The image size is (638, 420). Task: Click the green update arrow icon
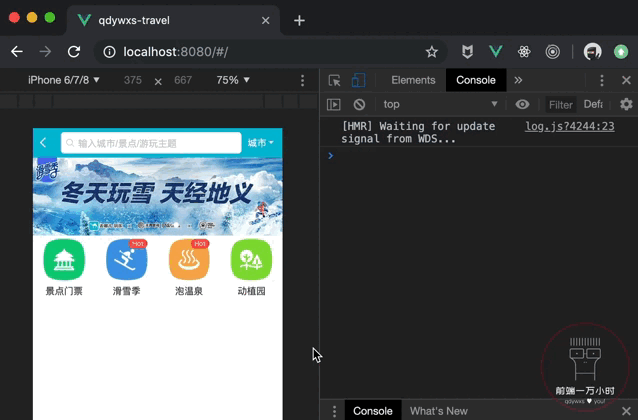coord(621,52)
